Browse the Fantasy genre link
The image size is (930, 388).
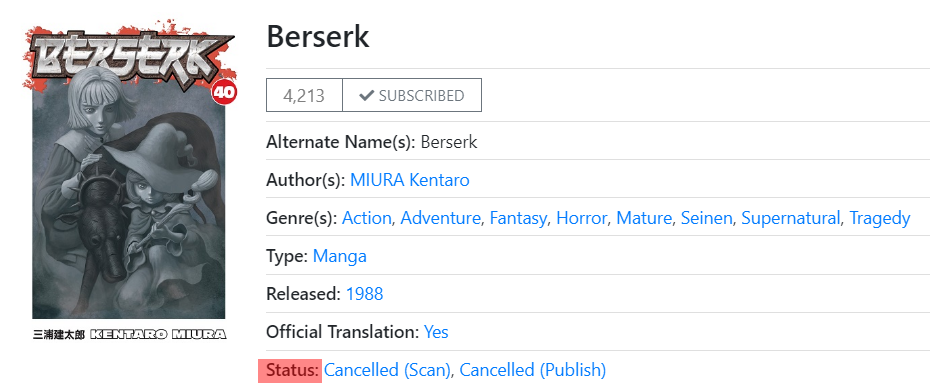[x=518, y=218]
